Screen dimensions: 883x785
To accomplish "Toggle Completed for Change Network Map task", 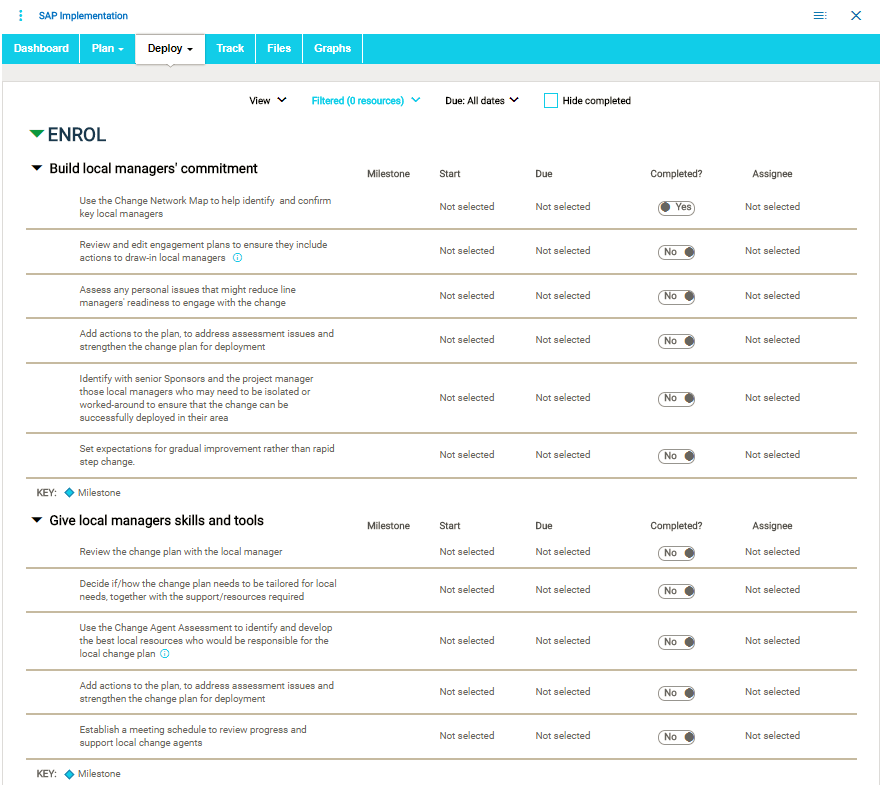I will coord(676,208).
